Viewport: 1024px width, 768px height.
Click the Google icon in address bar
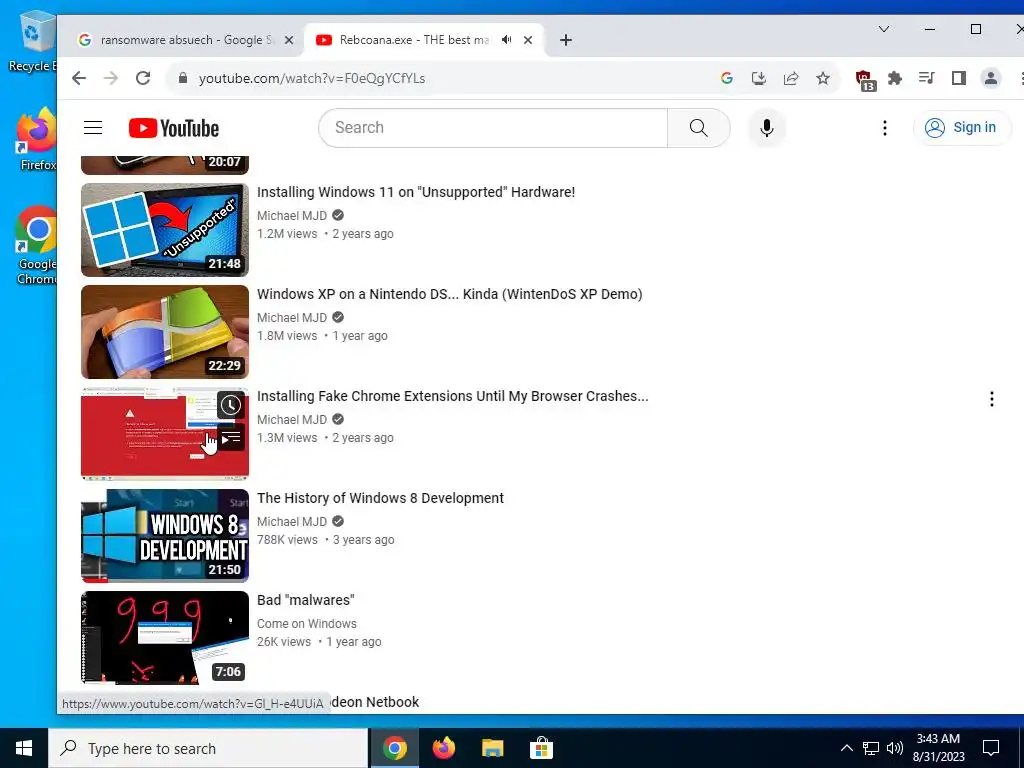click(726, 78)
